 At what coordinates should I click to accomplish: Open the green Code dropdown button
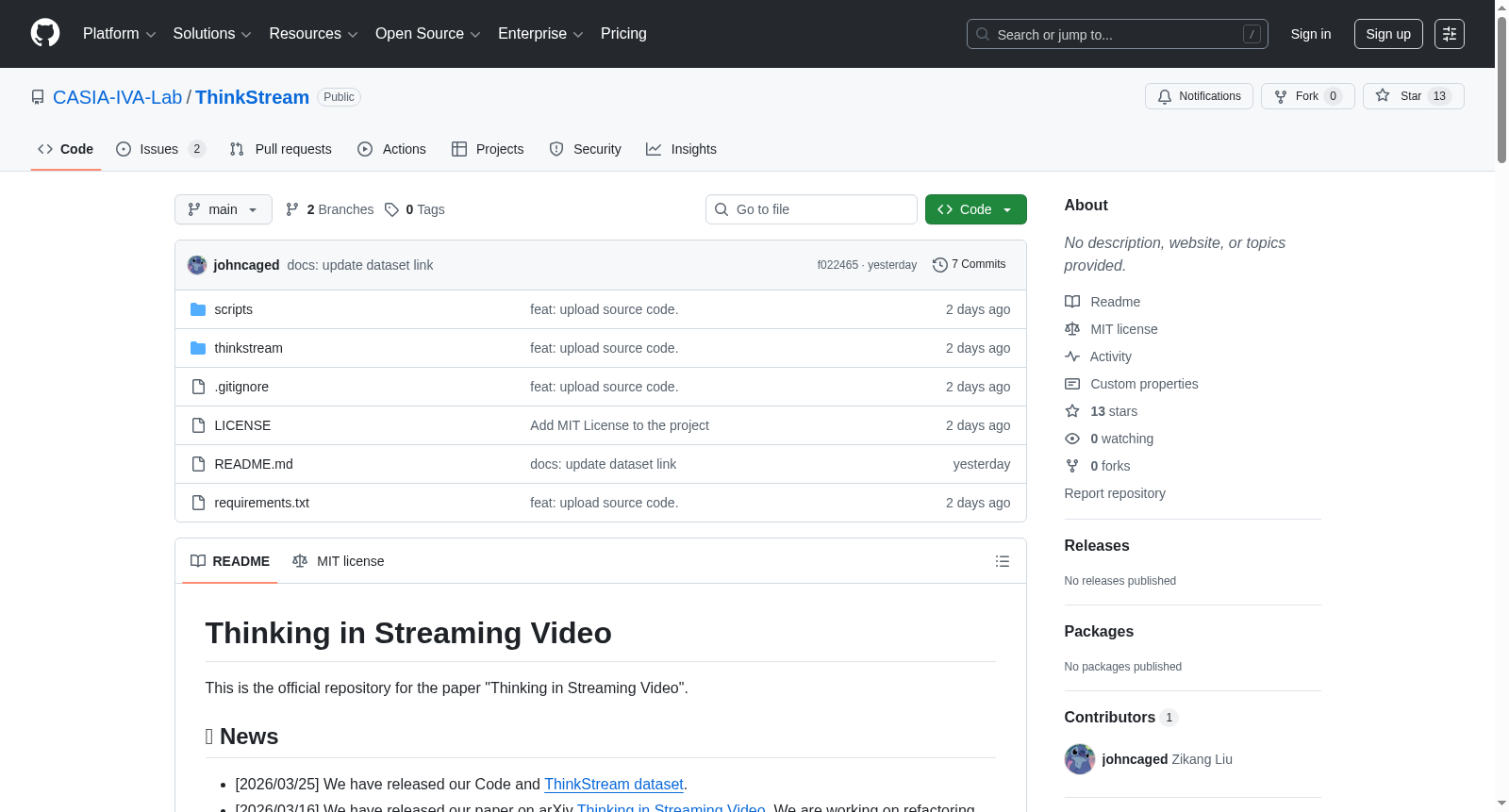coord(976,209)
